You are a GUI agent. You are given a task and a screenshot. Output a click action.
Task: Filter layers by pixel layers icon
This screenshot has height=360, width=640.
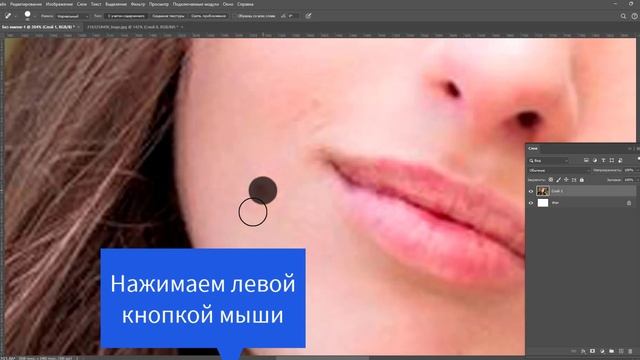[x=586, y=160]
